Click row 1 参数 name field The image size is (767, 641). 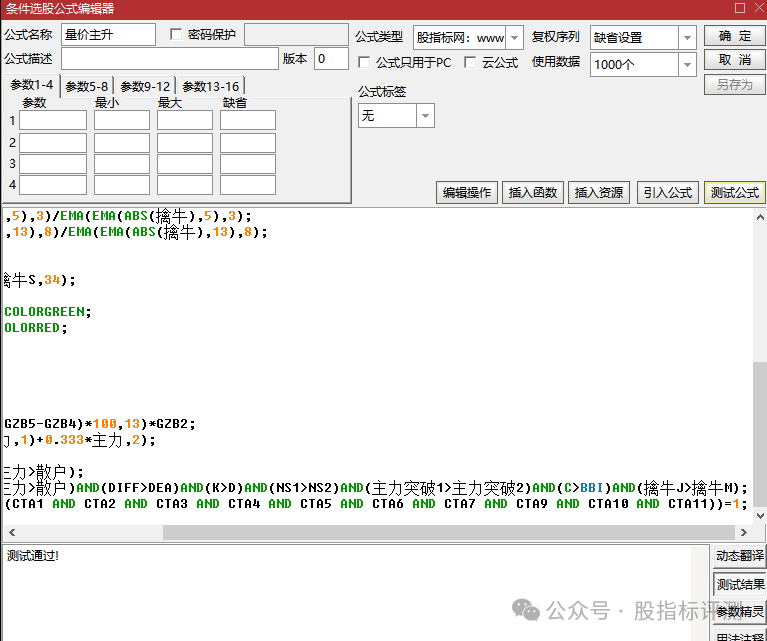[x=53, y=120]
